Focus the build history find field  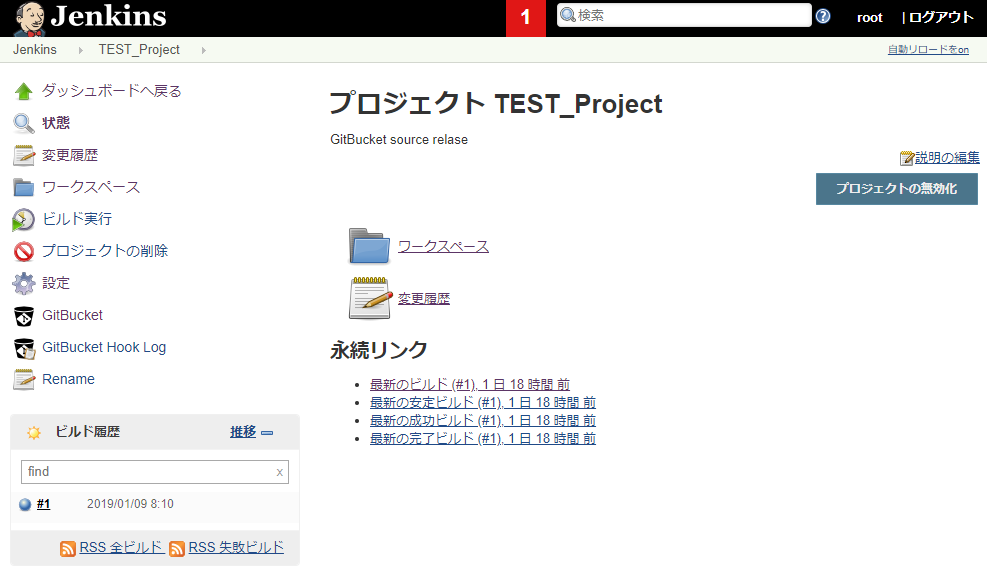point(155,472)
